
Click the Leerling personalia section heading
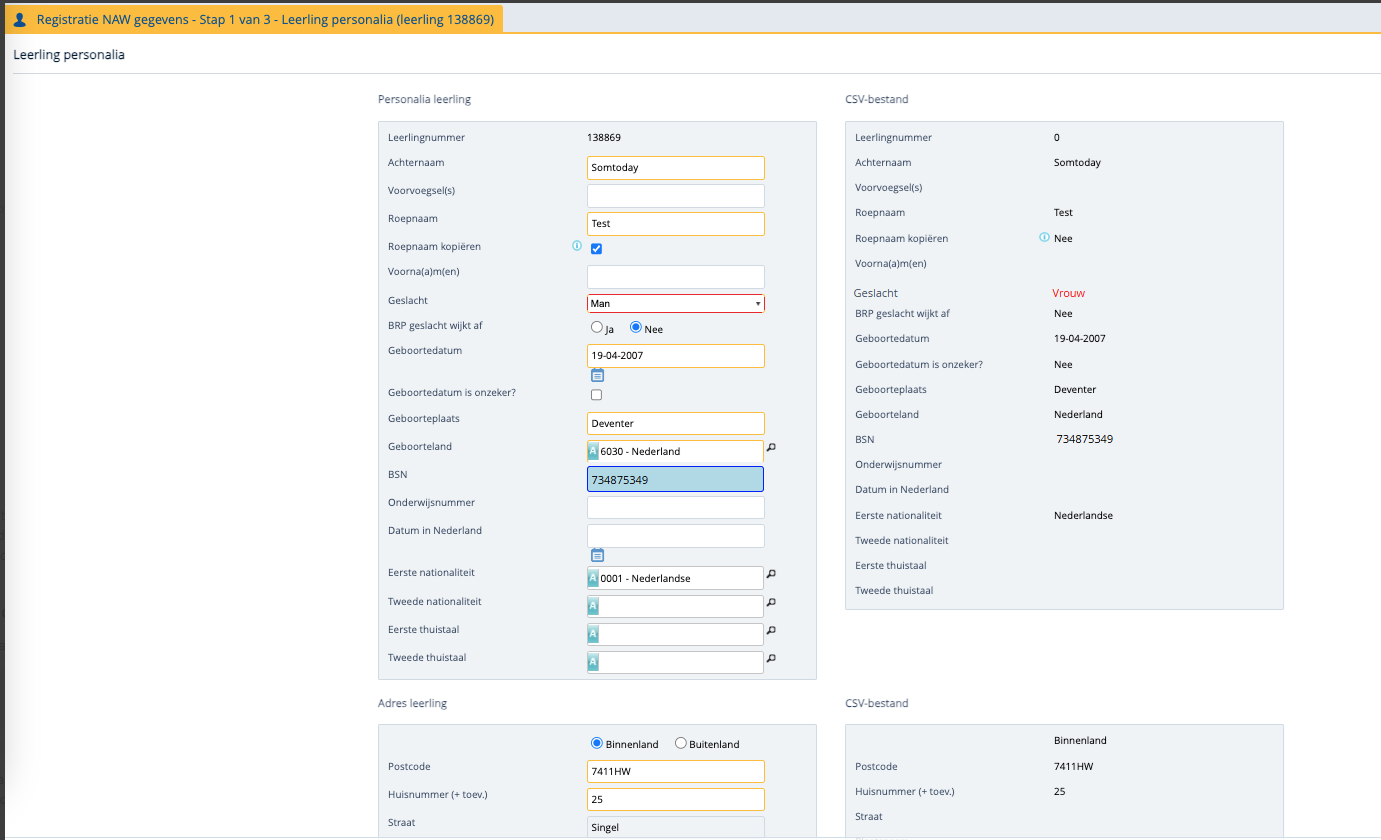69,55
